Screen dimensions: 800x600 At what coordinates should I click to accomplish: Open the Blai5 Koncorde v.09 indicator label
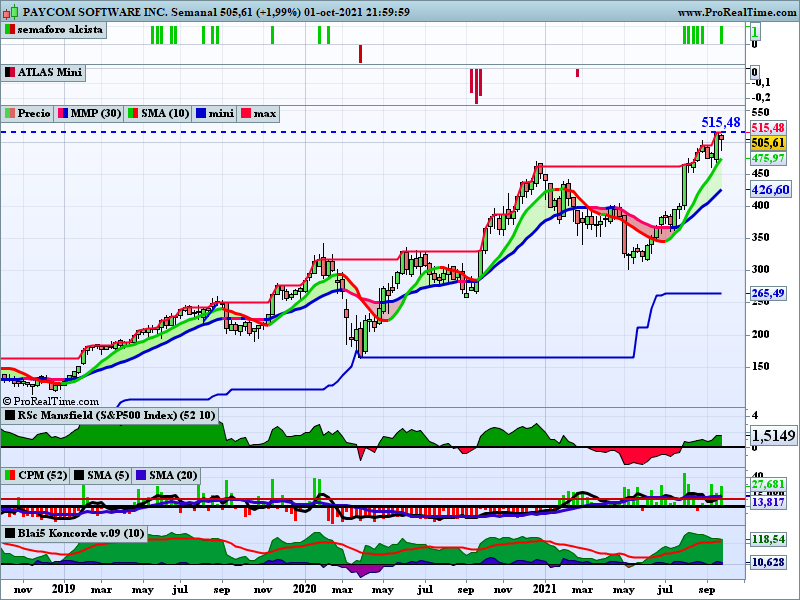(x=75, y=534)
